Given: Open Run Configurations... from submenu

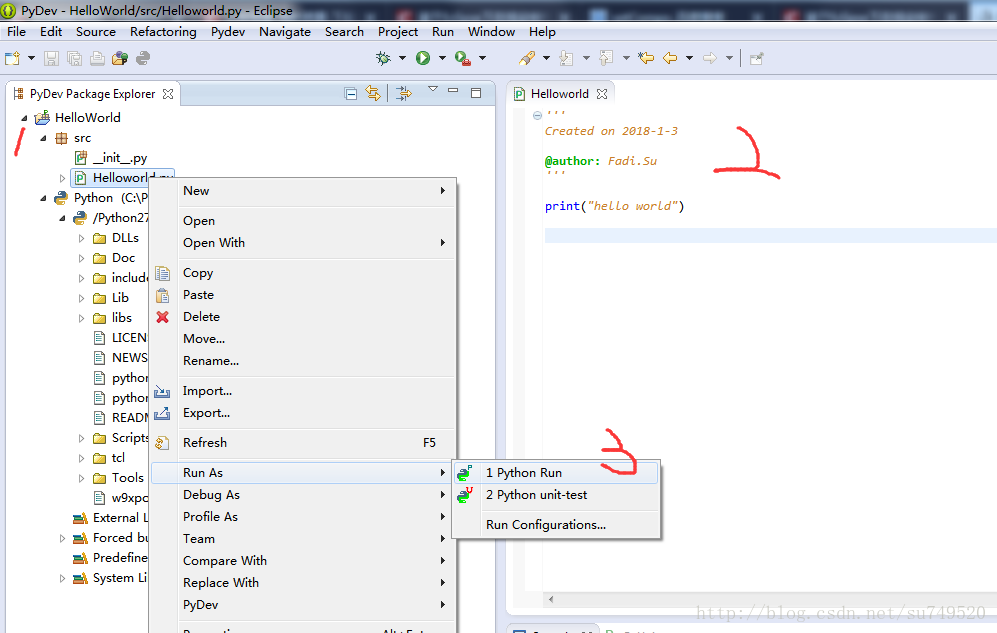Looking at the screenshot, I should [x=556, y=525].
